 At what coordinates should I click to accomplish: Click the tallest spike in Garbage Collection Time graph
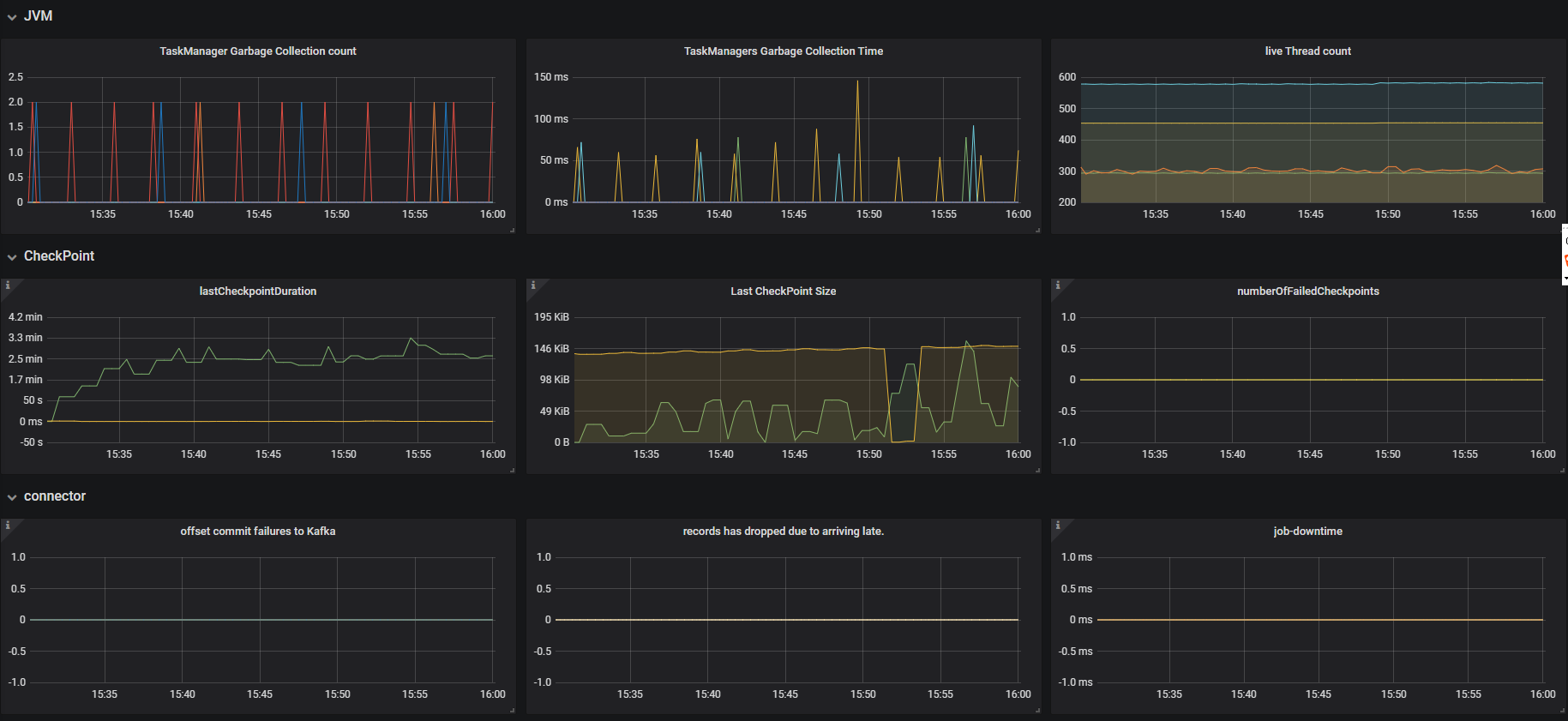tap(857, 82)
